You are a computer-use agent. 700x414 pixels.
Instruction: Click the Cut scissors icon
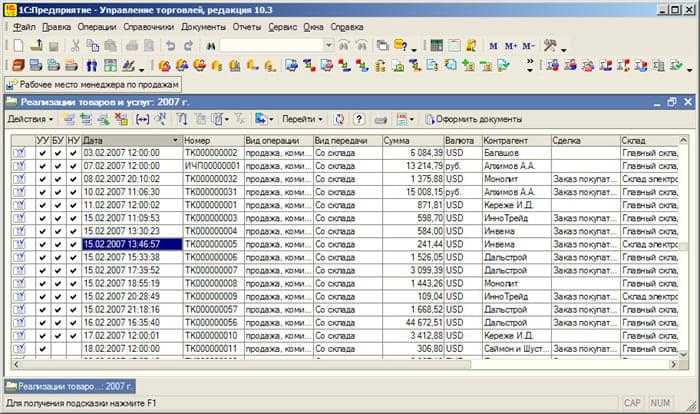click(75, 45)
